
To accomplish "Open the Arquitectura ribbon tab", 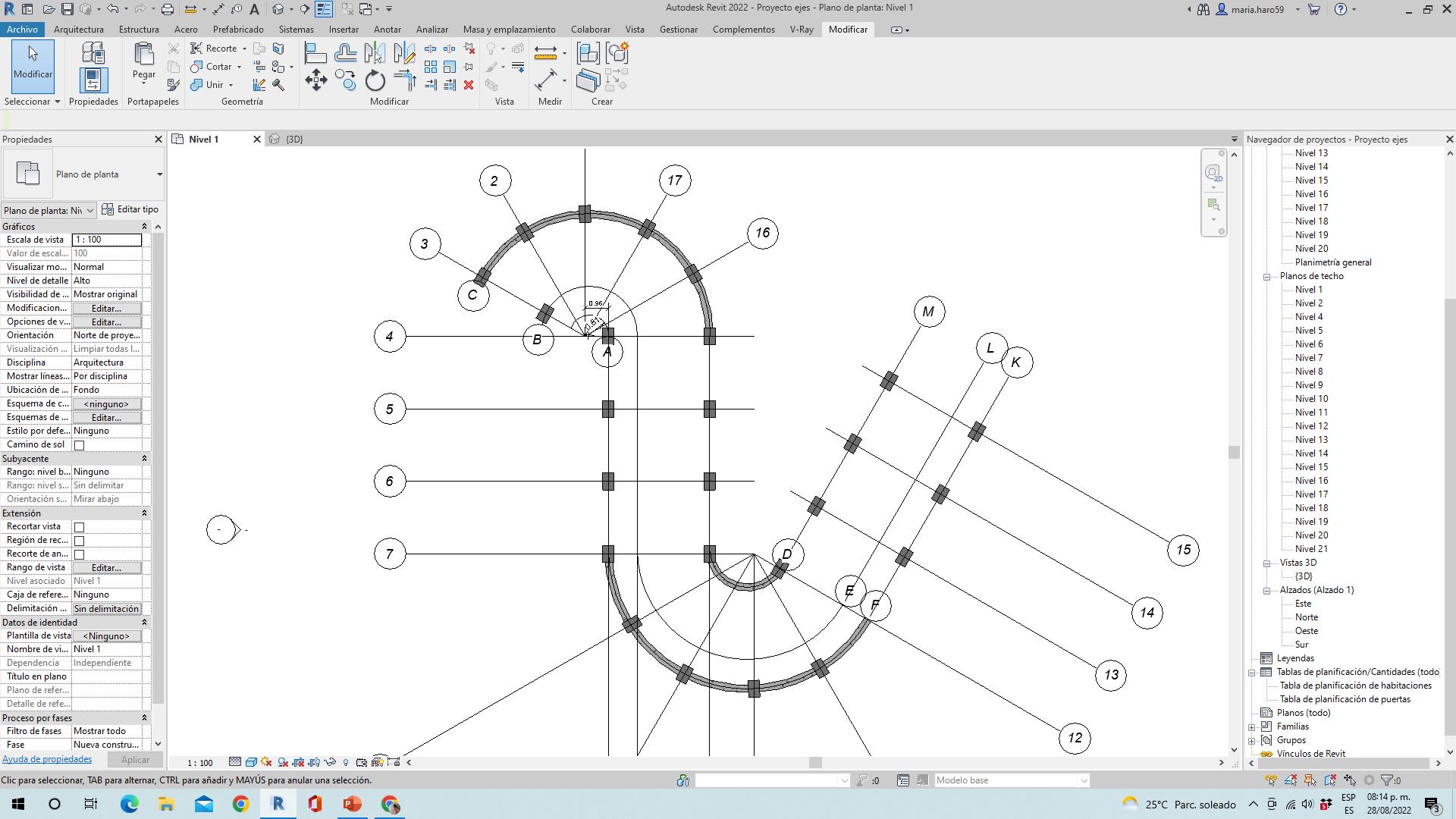I will click(x=78, y=30).
